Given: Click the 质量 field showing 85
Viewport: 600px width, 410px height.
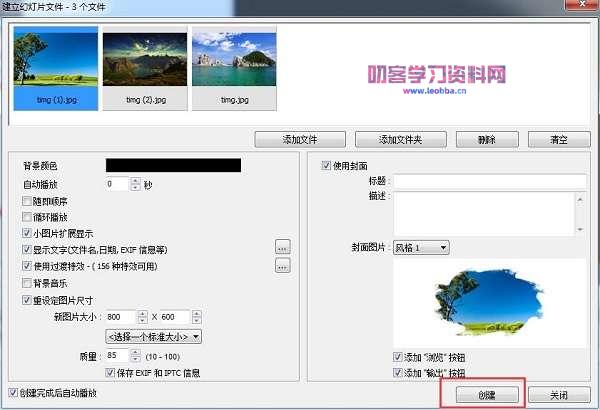Looking at the screenshot, I should (117, 356).
